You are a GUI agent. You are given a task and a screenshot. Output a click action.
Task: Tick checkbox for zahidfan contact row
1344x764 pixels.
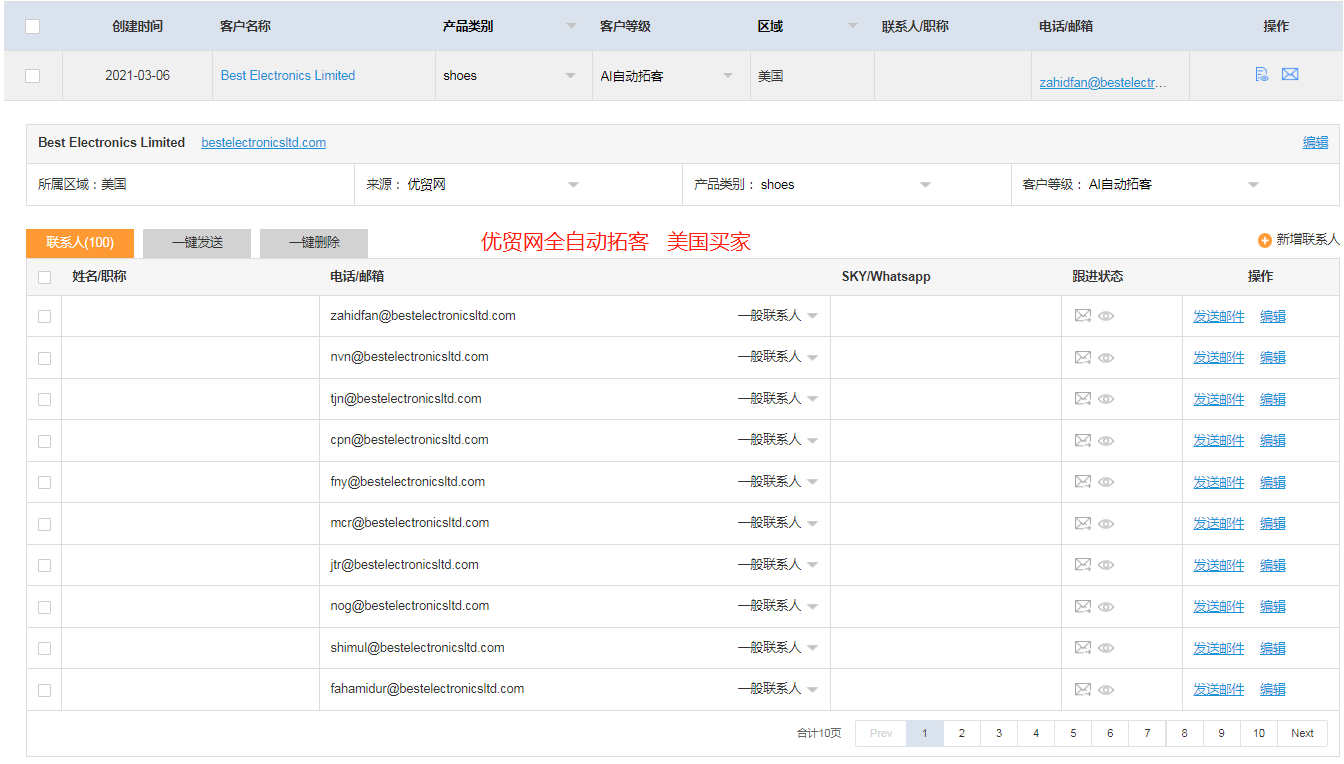click(x=44, y=316)
